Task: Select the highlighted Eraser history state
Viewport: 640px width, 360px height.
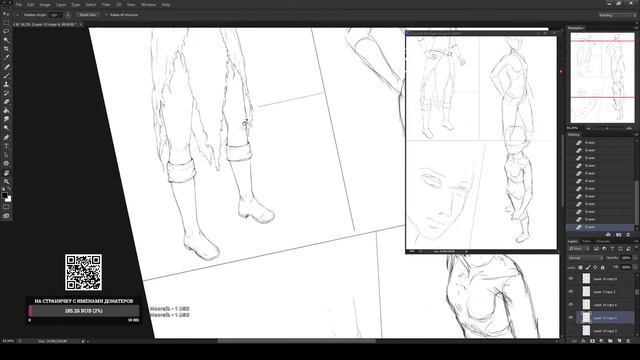Action: pyautogui.click(x=600, y=227)
